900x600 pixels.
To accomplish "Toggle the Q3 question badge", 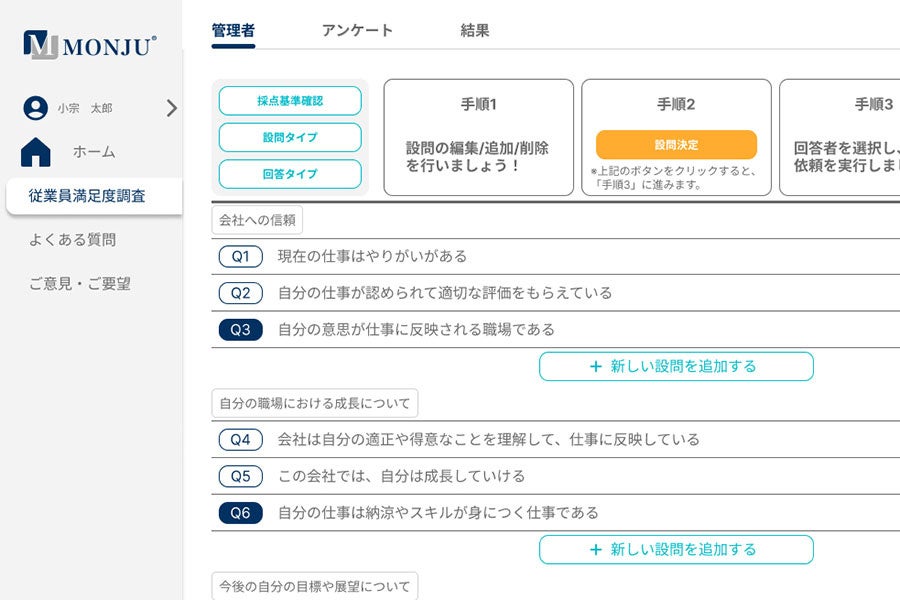I will click(x=240, y=329).
